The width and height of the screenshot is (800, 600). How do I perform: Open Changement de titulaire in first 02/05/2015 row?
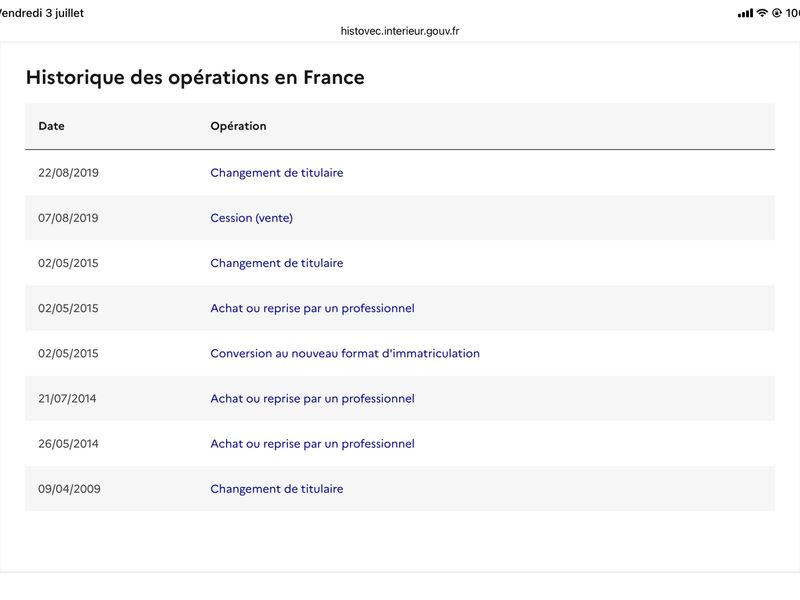pos(277,263)
